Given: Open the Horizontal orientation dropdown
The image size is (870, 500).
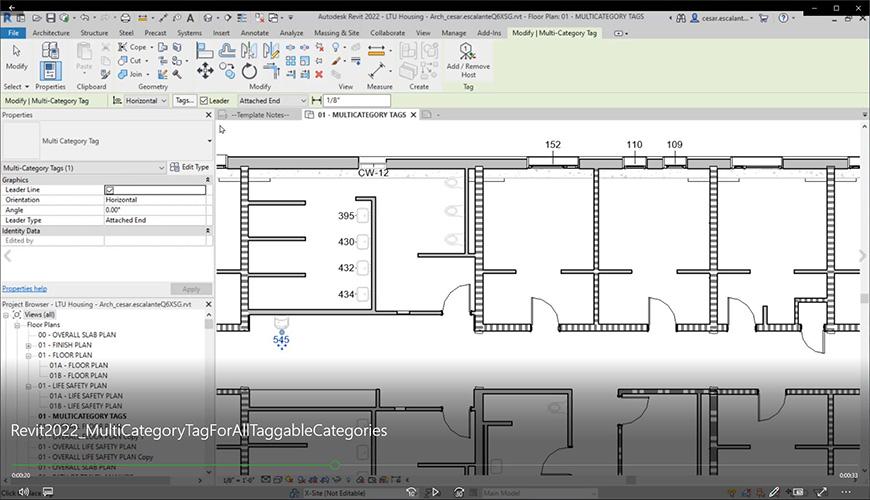Looking at the screenshot, I should coord(146,100).
